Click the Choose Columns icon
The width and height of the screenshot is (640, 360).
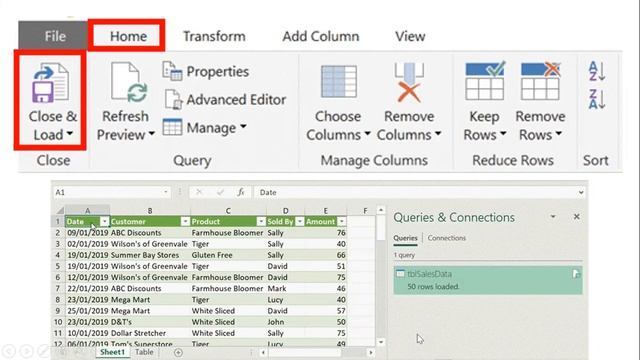coord(339,82)
